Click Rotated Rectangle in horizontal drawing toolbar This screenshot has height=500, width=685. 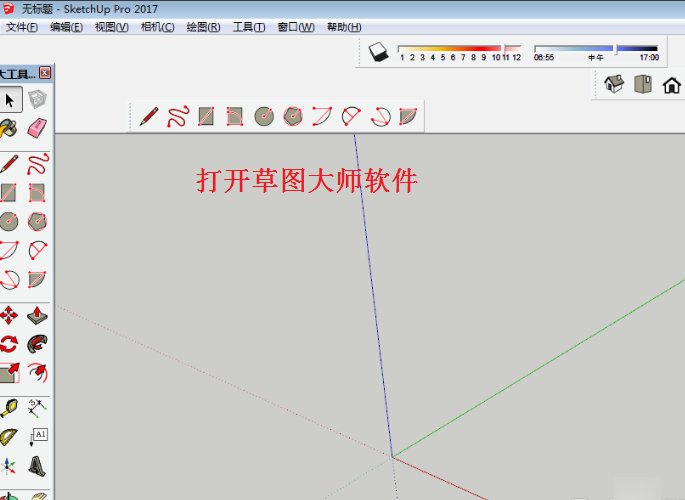pyautogui.click(x=235, y=116)
